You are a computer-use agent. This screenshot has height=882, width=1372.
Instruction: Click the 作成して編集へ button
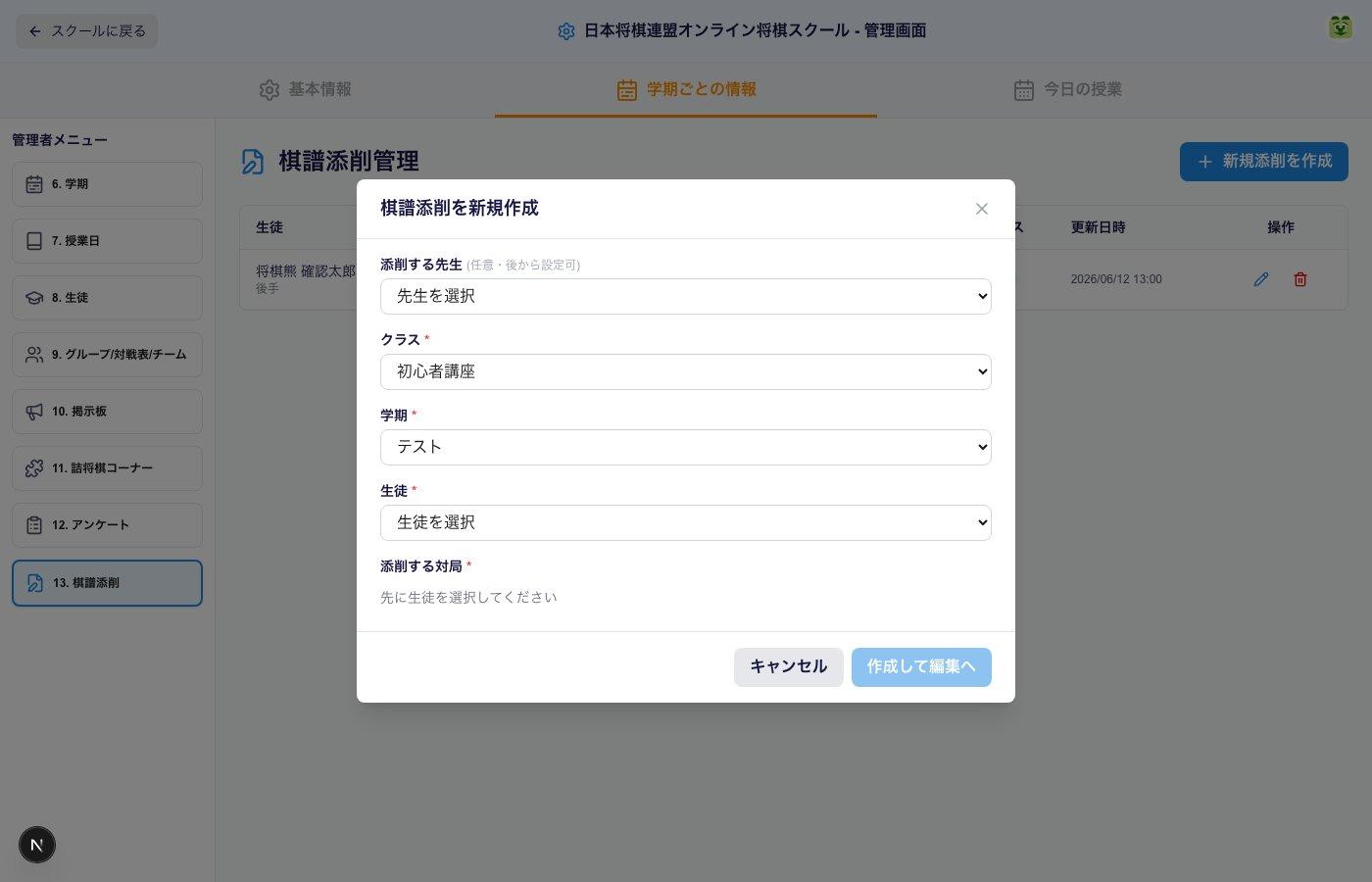[921, 667]
